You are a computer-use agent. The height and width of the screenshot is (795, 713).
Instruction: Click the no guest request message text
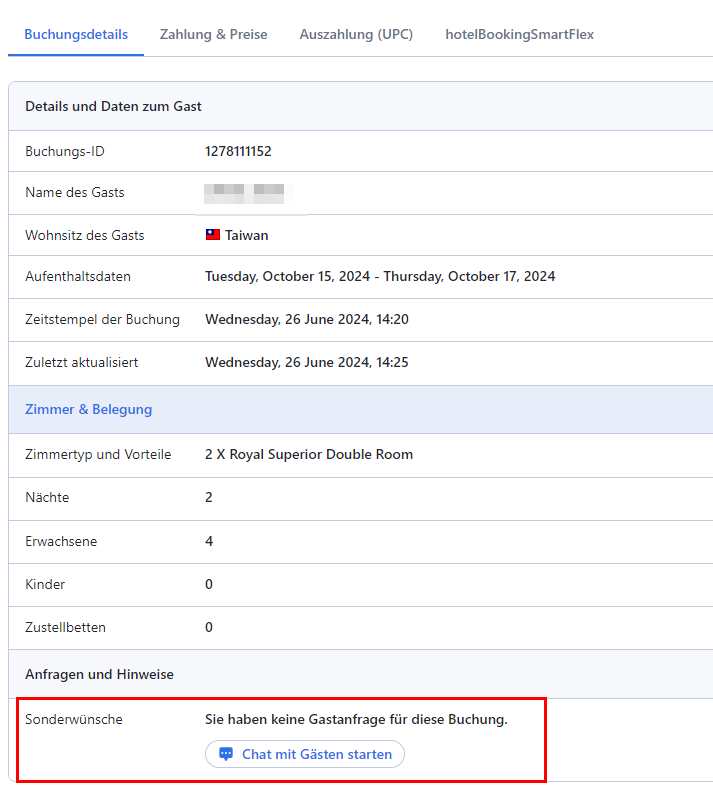(x=356, y=719)
